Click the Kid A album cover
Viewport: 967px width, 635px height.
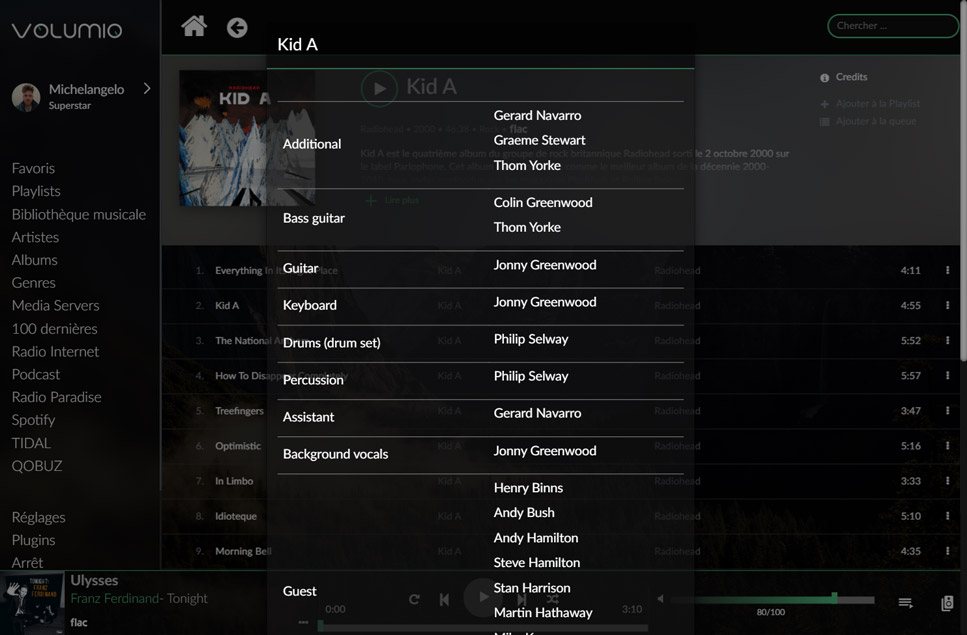pos(222,138)
